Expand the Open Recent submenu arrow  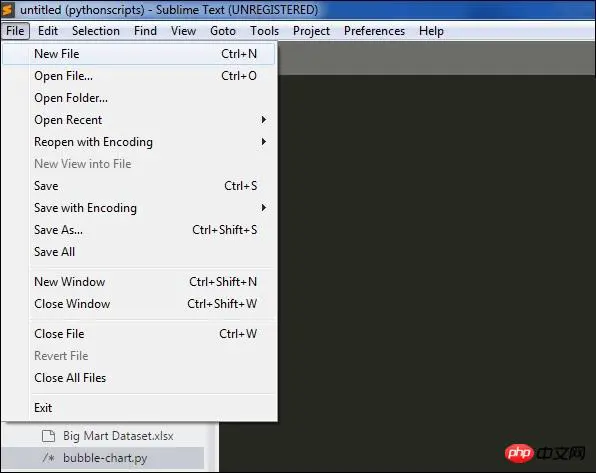(x=263, y=120)
